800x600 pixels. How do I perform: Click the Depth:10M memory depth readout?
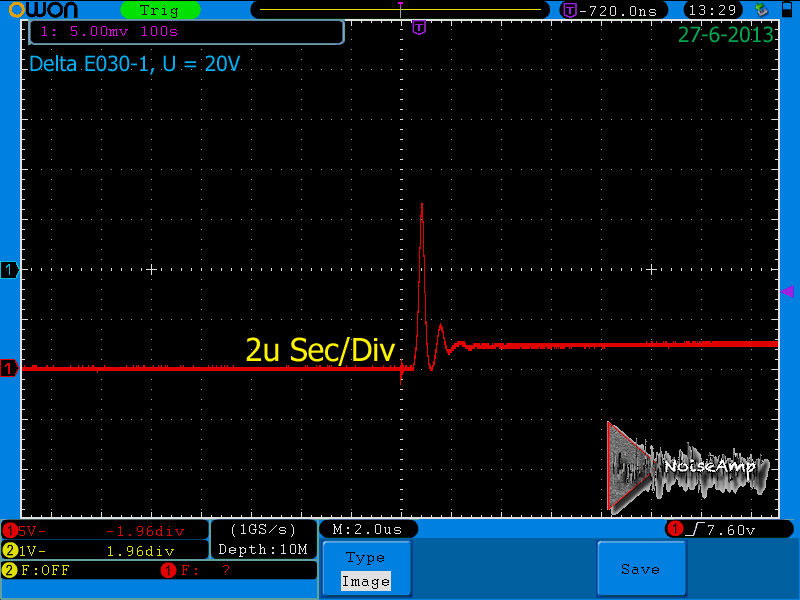tap(263, 549)
